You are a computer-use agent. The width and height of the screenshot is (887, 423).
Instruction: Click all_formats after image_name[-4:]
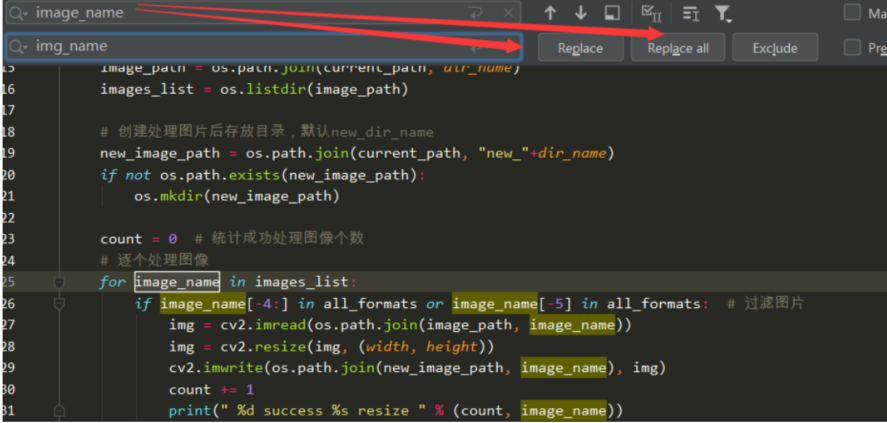(371, 304)
